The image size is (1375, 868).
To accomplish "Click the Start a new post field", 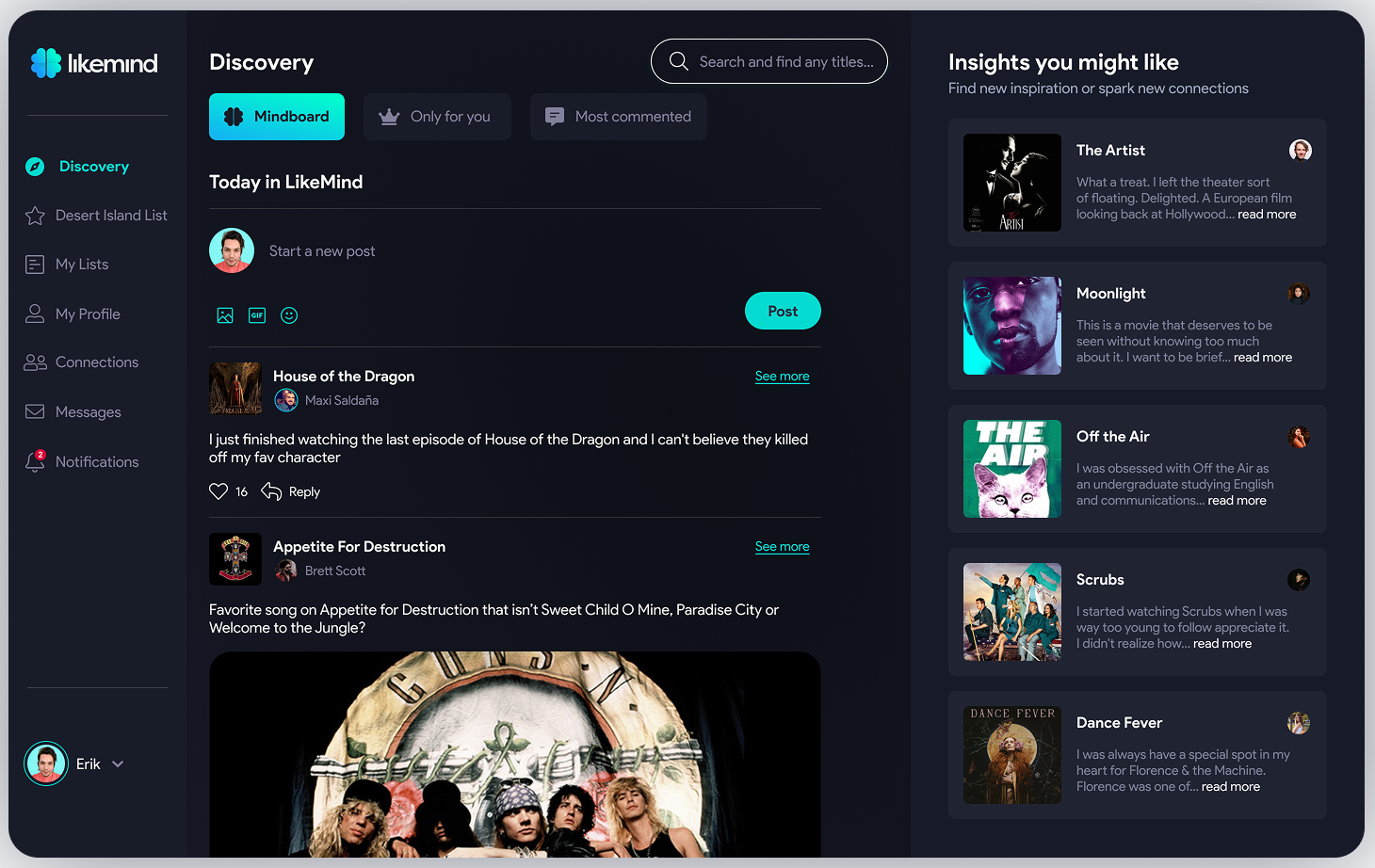I will point(322,251).
